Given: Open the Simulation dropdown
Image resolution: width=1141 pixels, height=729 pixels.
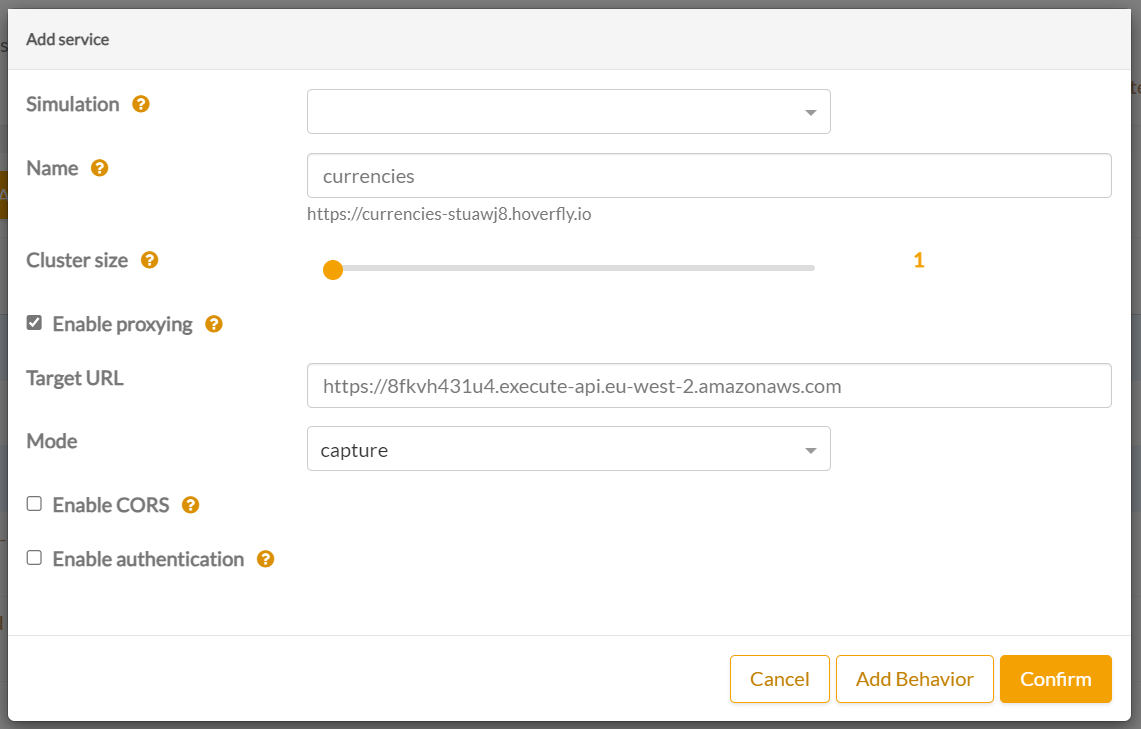Looking at the screenshot, I should click(x=568, y=112).
